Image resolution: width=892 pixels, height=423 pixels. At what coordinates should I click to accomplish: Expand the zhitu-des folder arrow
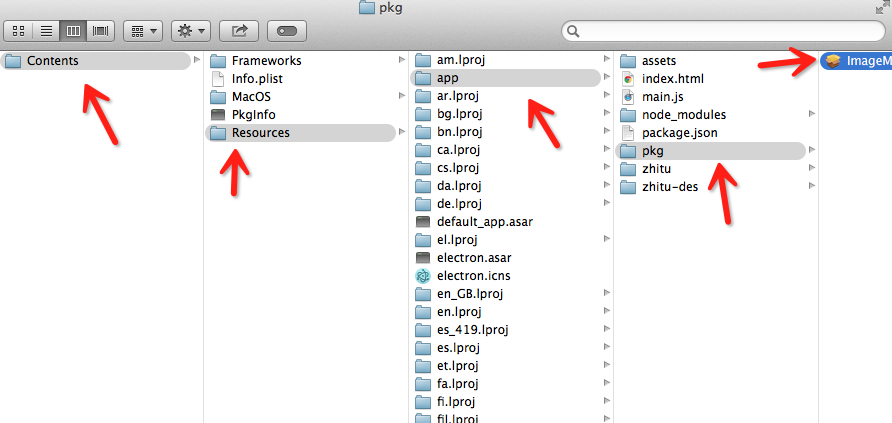(x=812, y=185)
